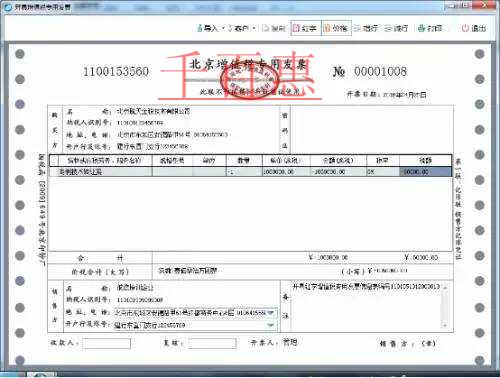Exit the window with 退出
The image size is (500, 378).
(474, 28)
